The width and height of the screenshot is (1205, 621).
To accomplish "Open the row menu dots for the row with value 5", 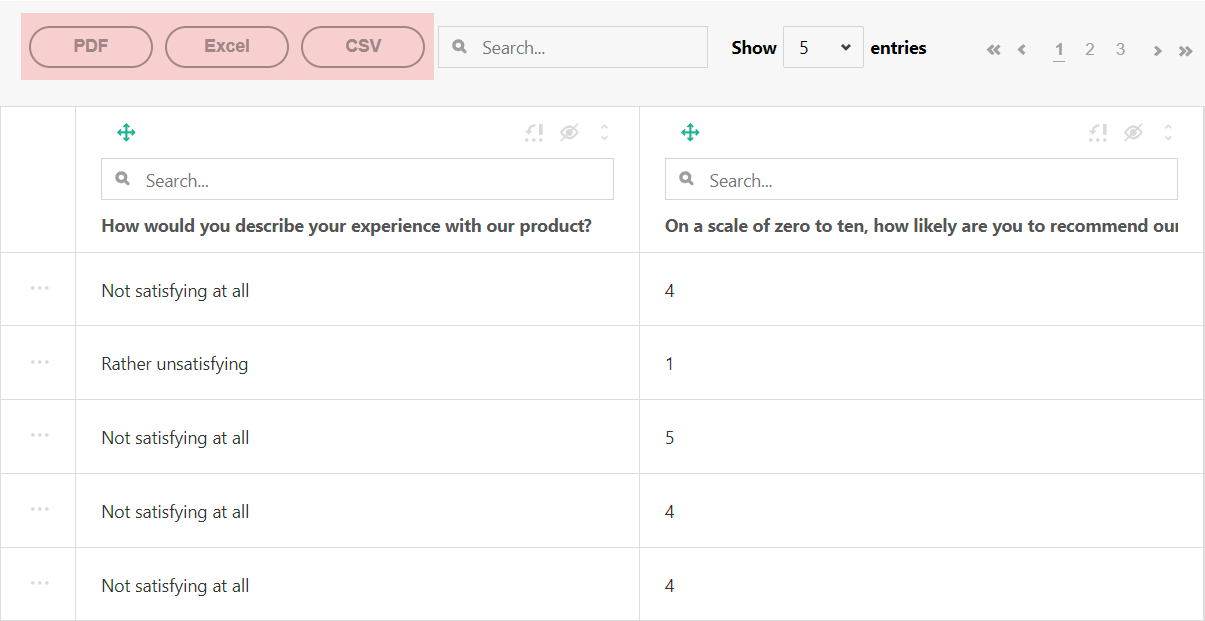I will point(39,435).
